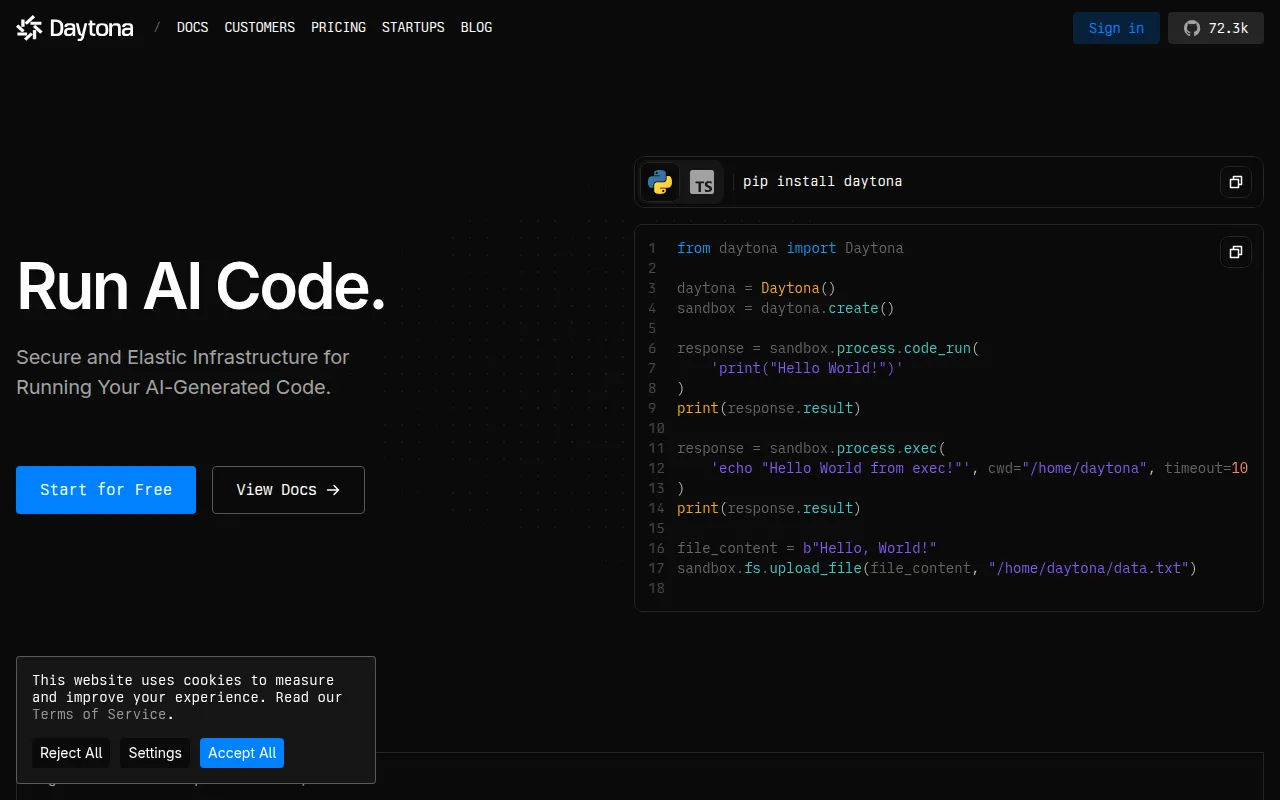The image size is (1280, 800).
Task: Click Start for Free
Action: (106, 490)
